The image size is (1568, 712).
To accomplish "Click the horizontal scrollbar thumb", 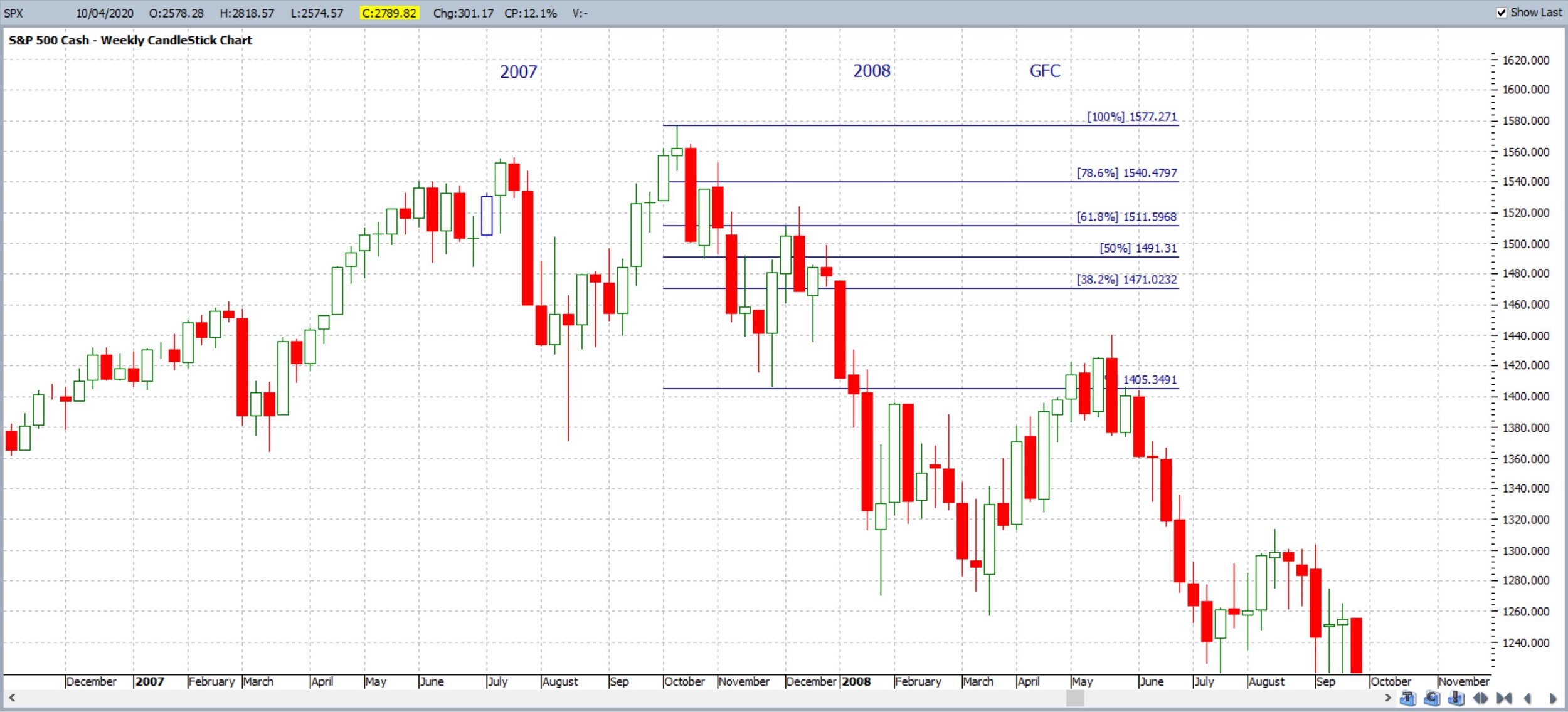I will tap(1075, 698).
